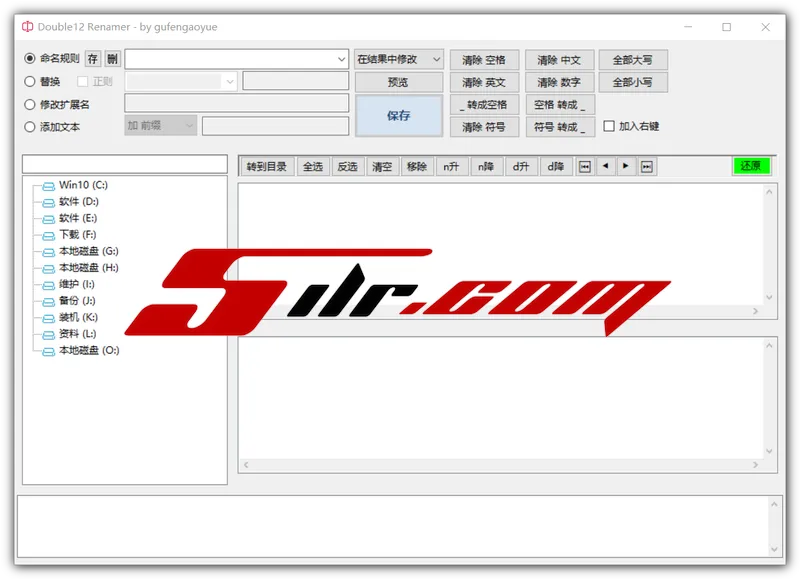Click the 存 save-rule icon button
Screen dimensions: 800x579
pos(93,59)
